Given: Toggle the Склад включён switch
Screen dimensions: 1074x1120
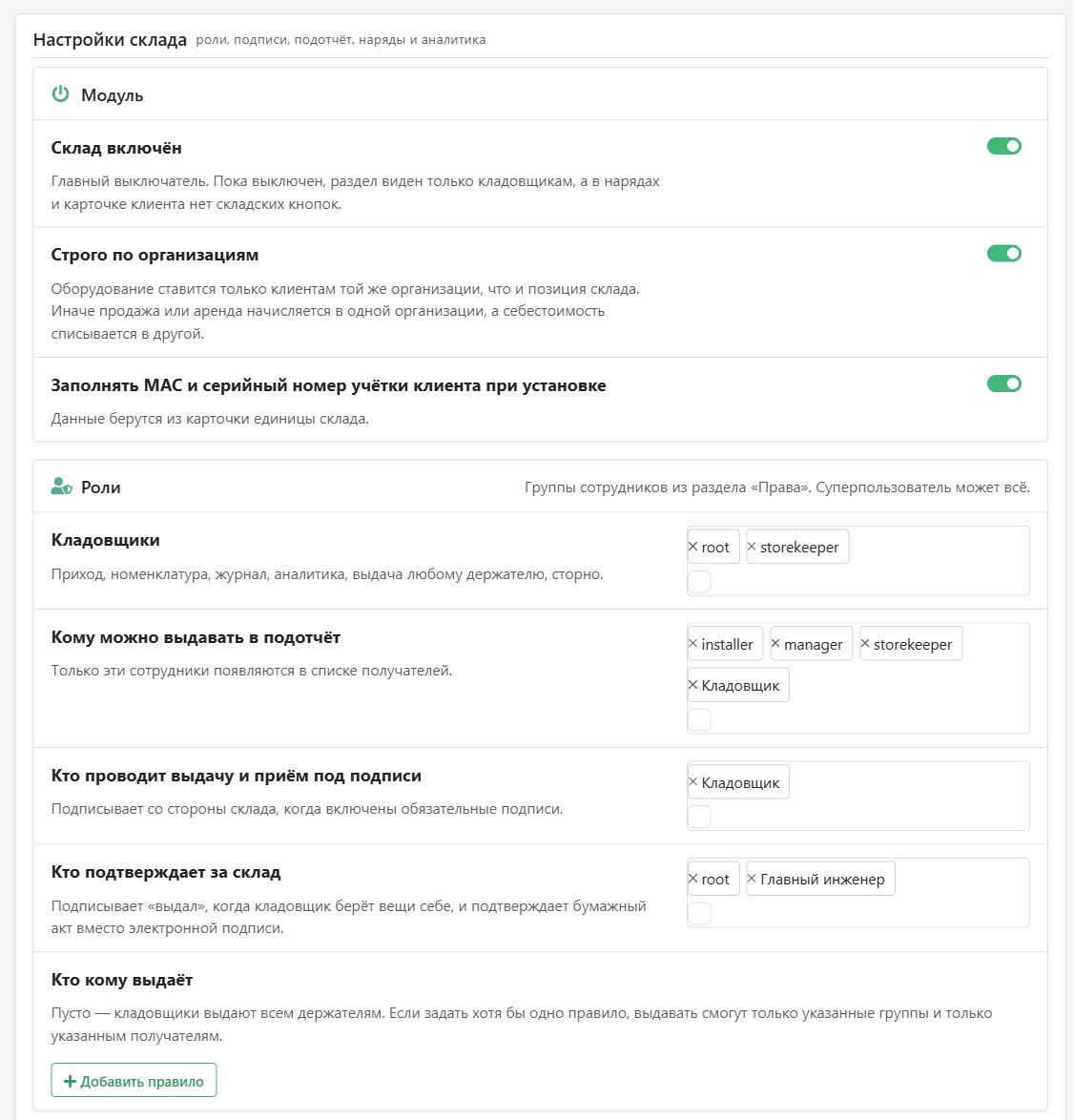Looking at the screenshot, I should 1004,146.
